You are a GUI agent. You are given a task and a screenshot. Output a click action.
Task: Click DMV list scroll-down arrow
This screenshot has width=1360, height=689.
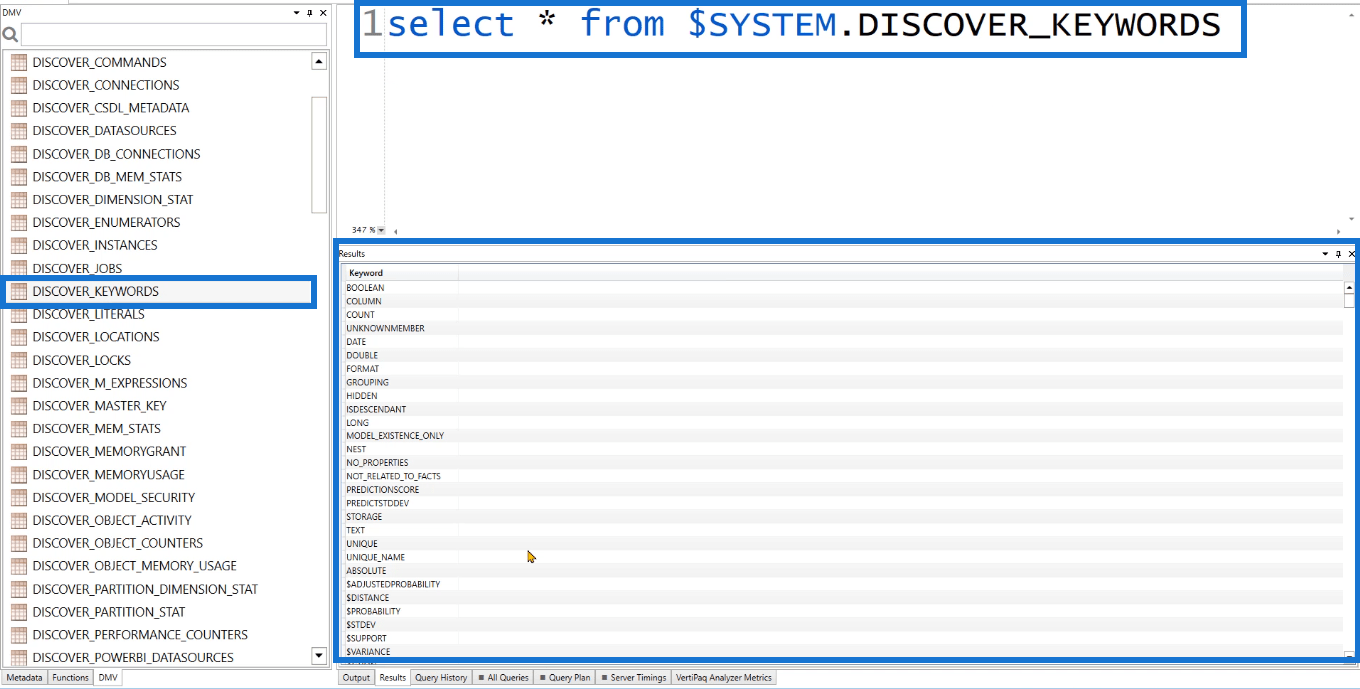pos(319,656)
